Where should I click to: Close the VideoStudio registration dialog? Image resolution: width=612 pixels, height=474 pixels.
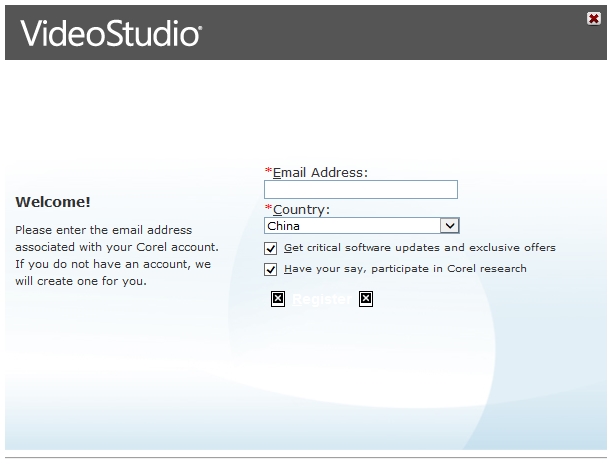click(x=593, y=18)
